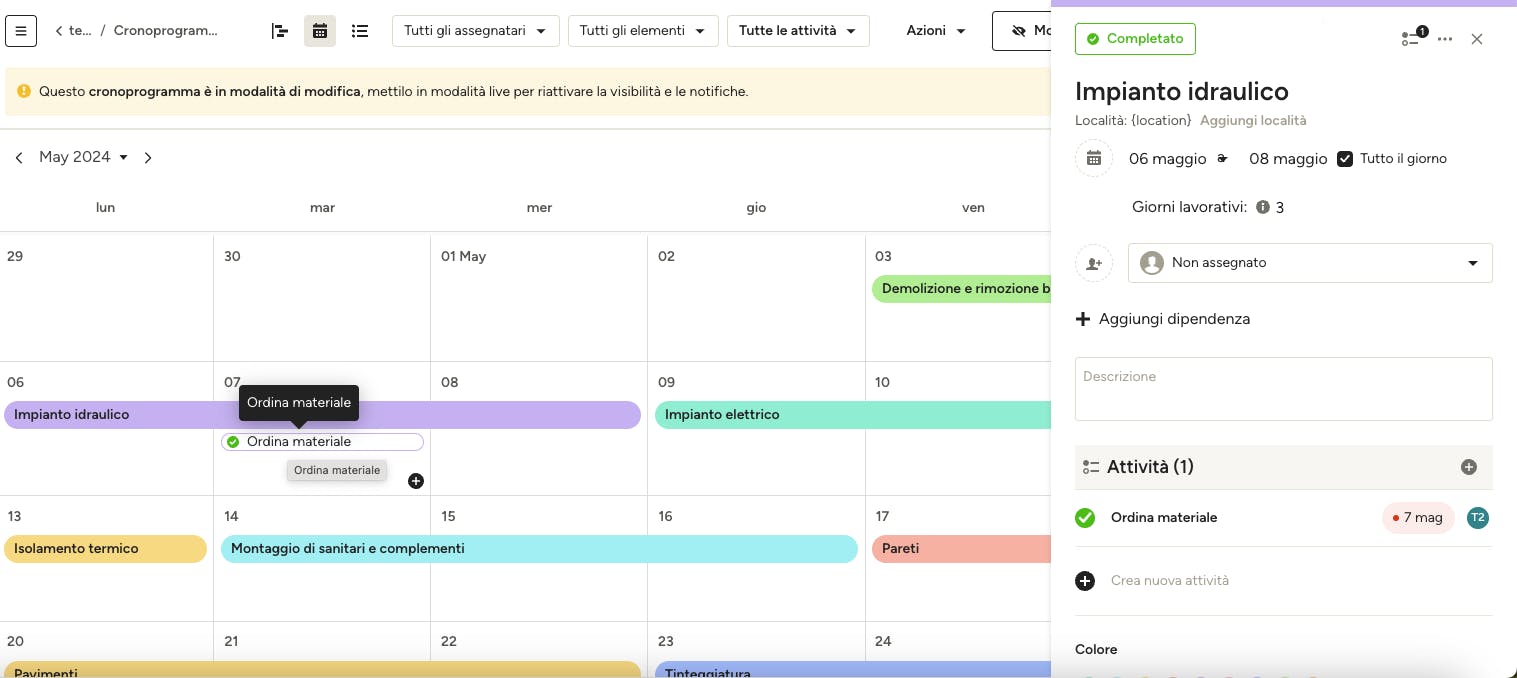Toggle the Ordina materiale completed checkmark in panel
This screenshot has width=1517, height=678.
click(1085, 518)
